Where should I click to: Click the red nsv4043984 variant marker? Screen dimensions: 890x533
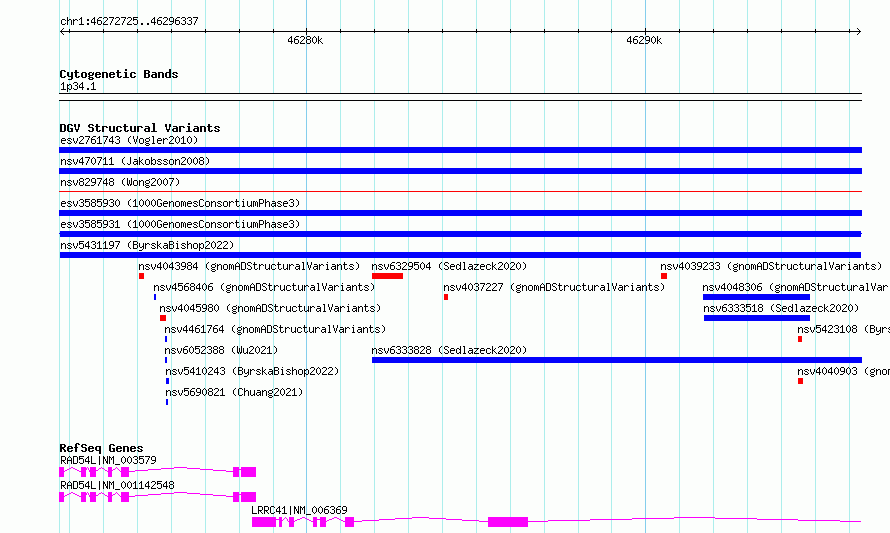[x=141, y=276]
